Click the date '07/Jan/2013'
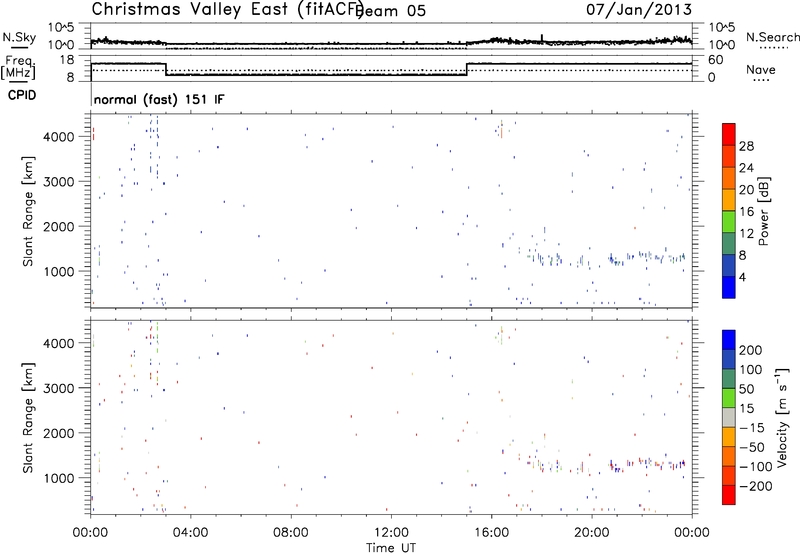 (639, 10)
